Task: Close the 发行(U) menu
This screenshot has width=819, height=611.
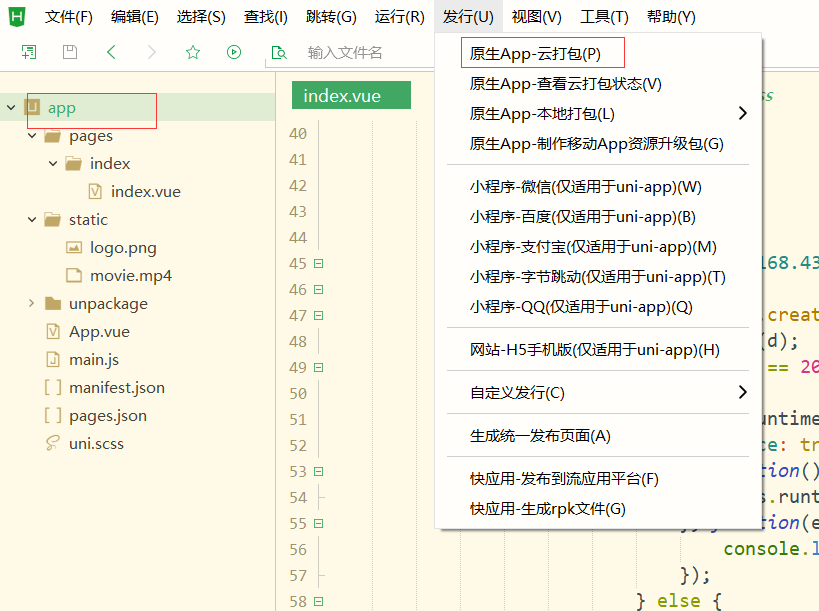Action: point(468,17)
